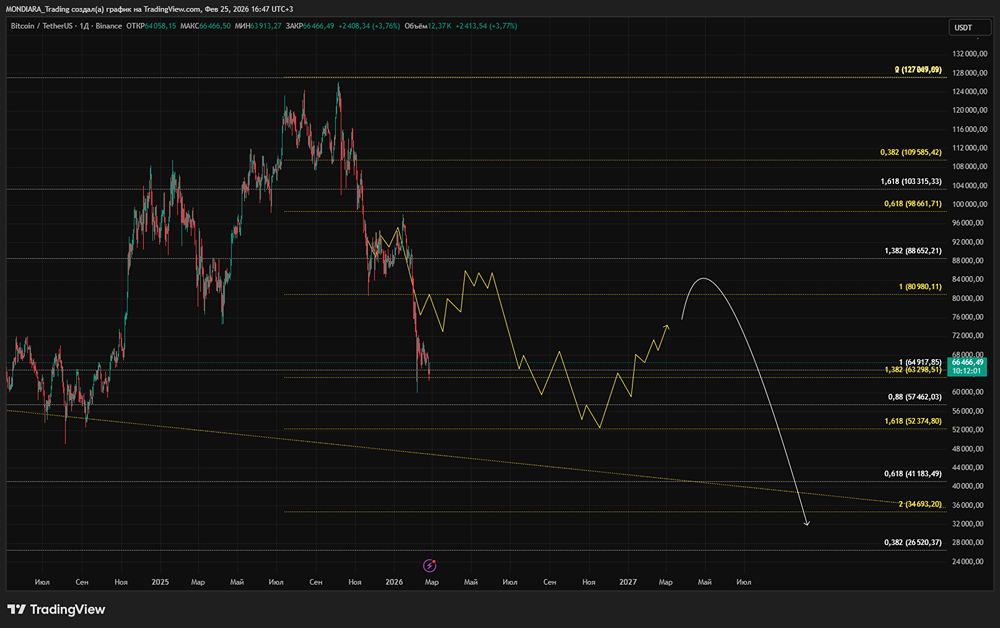
Task: Click the 1 (80 980,11) Fibonacci level
Action: pyautogui.click(x=920, y=287)
